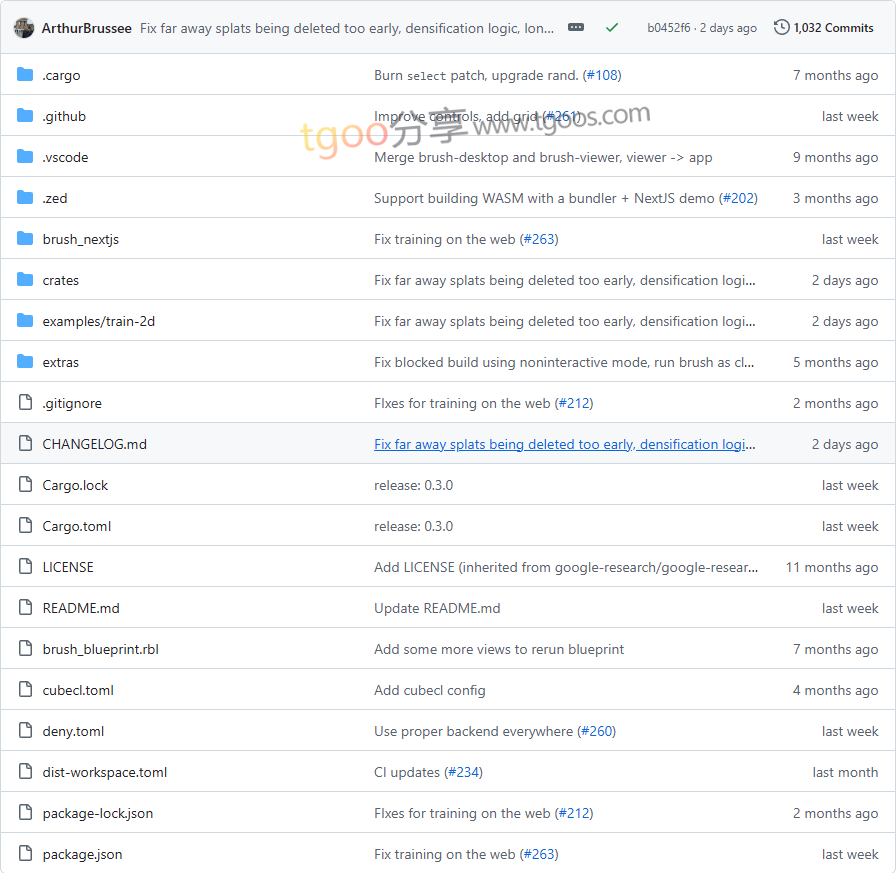Open the 'Add cubecl config' commit message

point(429,690)
